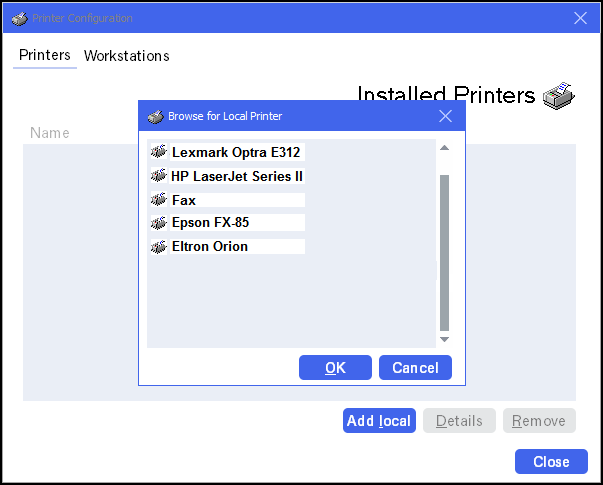
Task: Select the Epson FX-85 entry
Action: point(210,223)
